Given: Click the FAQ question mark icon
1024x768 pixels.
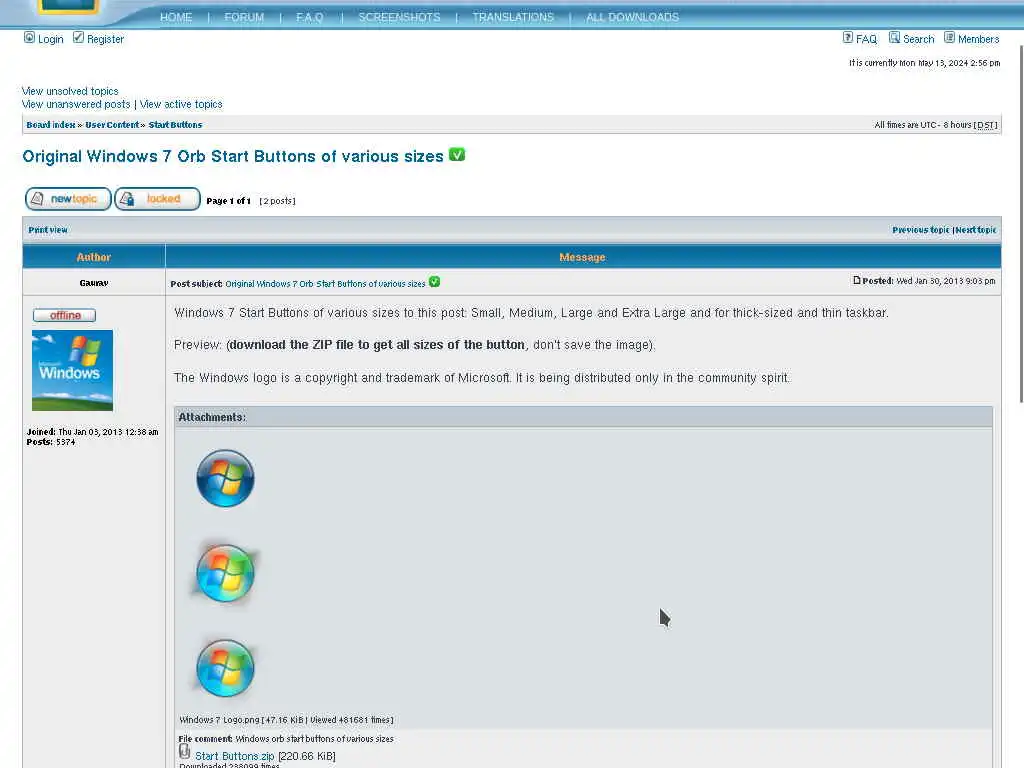Looking at the screenshot, I should coord(848,37).
